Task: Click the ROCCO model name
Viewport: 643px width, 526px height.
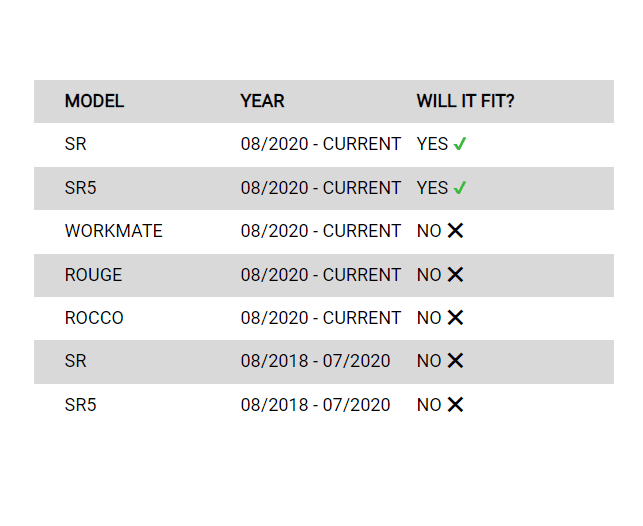Action: pos(94,318)
